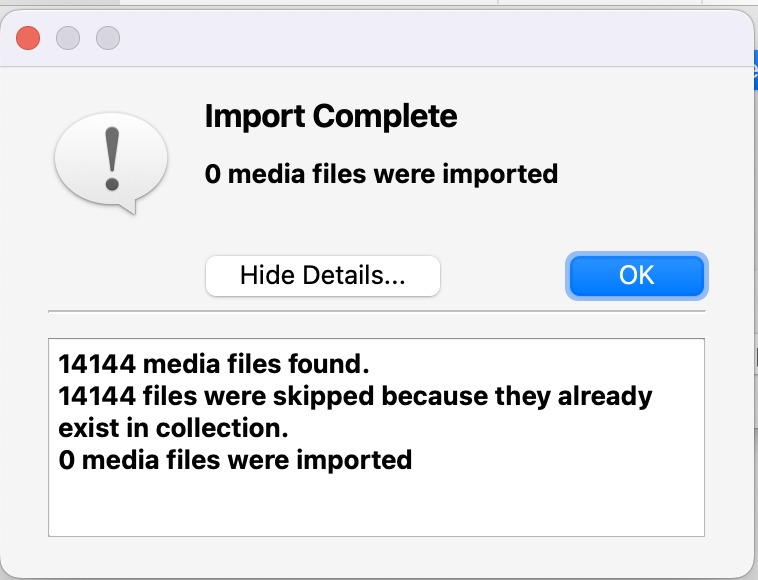This screenshot has width=758, height=580.
Task: Collapse the report with Hide Details
Action: 322,276
